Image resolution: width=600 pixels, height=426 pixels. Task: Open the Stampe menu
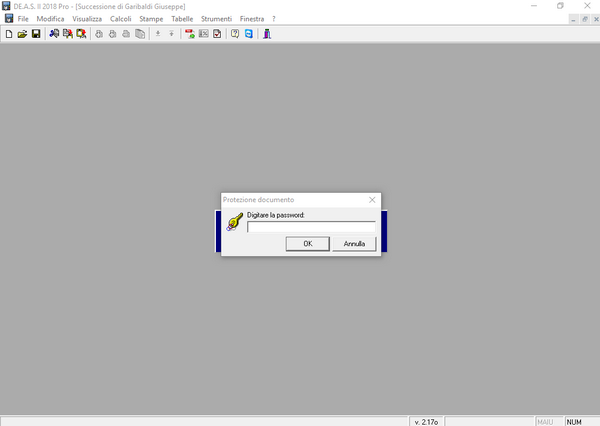(151, 19)
